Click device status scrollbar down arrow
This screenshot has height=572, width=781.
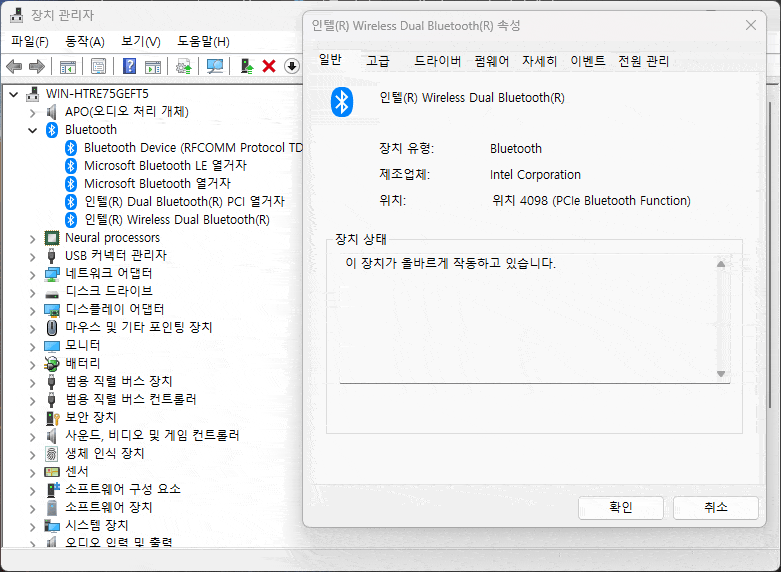click(721, 374)
